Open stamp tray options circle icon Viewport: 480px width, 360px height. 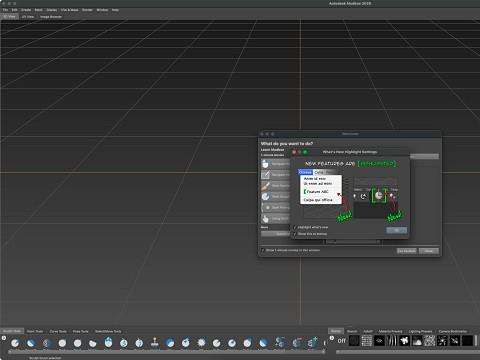point(332,338)
